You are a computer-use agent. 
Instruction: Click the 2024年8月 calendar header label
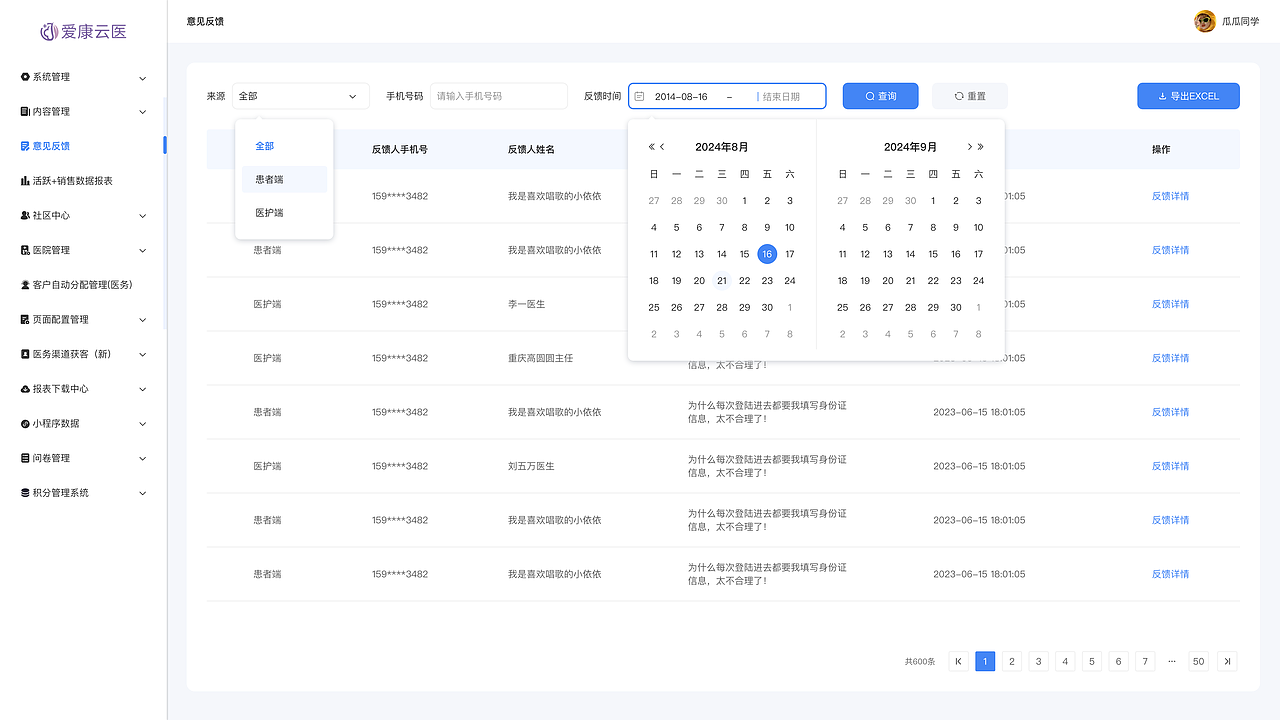click(x=722, y=147)
